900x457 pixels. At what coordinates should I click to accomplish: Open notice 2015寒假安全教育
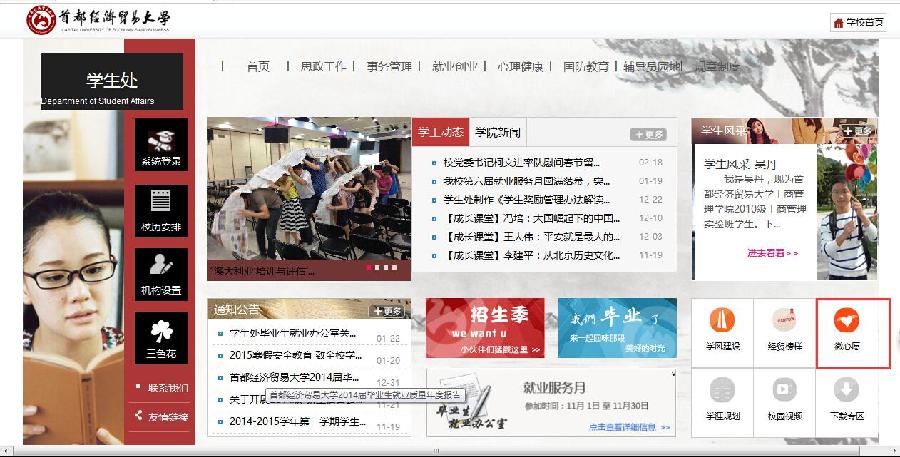click(295, 355)
